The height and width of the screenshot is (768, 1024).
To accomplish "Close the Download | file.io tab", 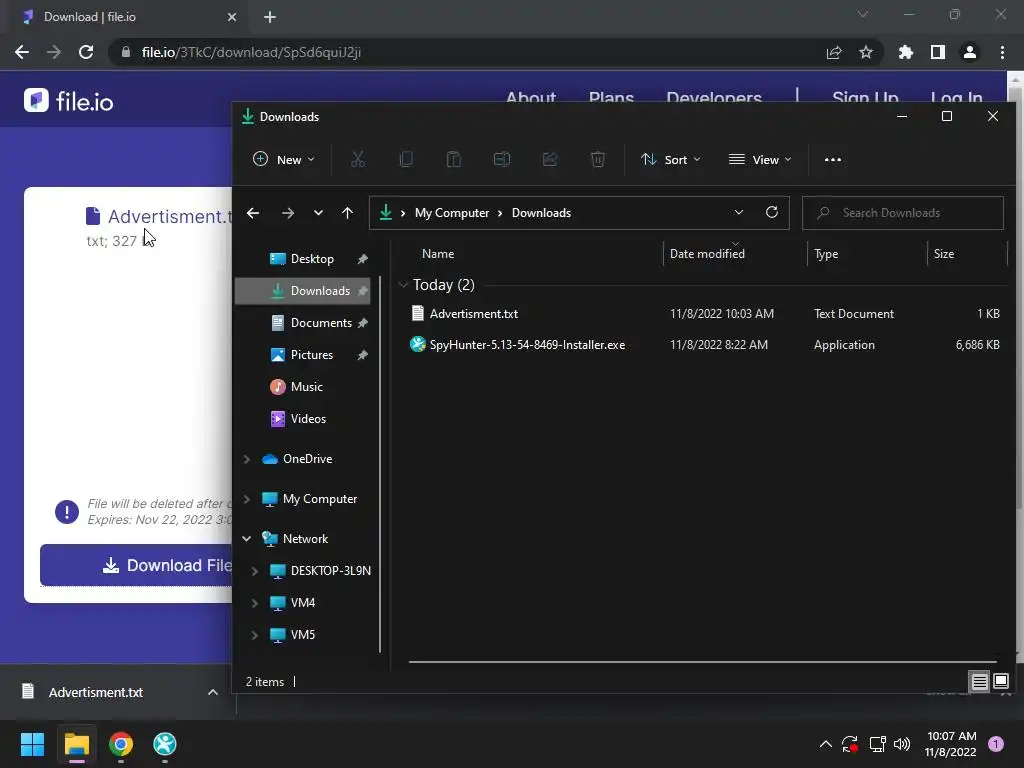I will pos(232,17).
